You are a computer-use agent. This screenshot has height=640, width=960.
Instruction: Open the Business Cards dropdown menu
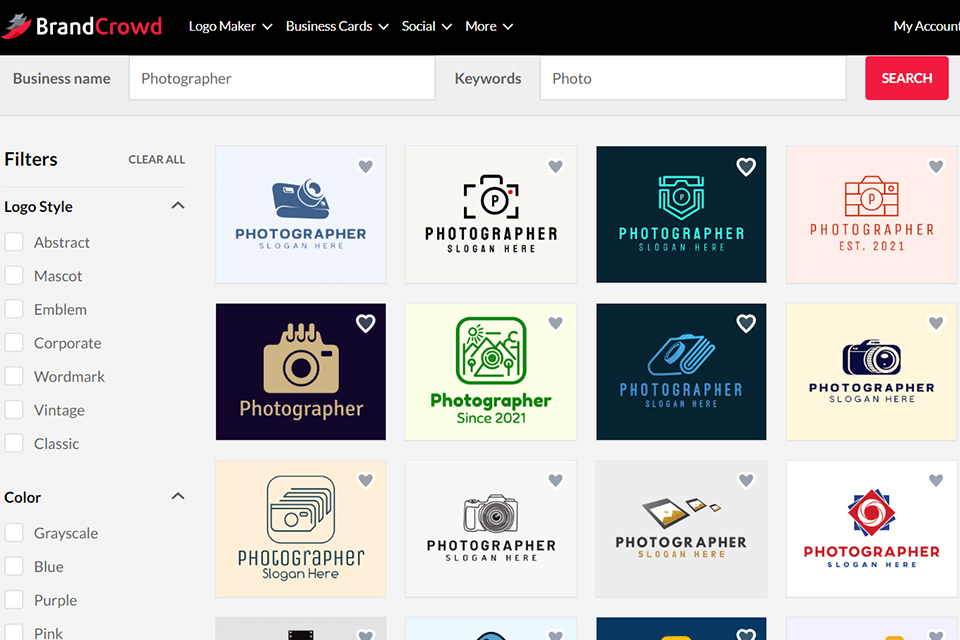pos(337,26)
